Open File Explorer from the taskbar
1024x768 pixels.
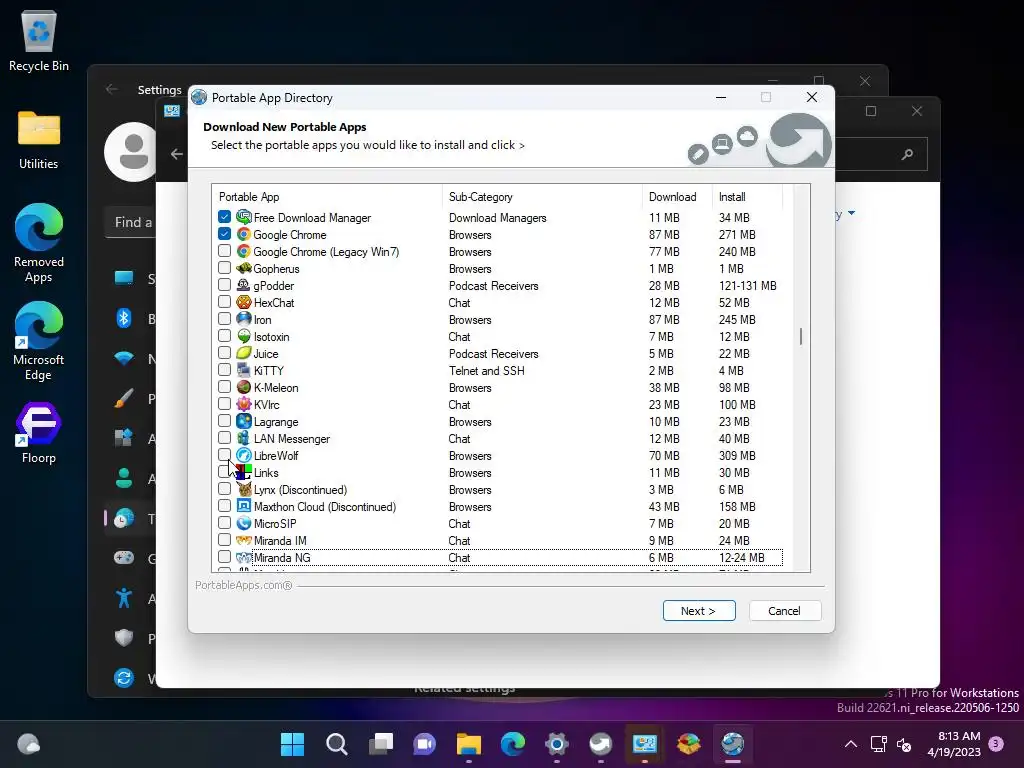468,744
